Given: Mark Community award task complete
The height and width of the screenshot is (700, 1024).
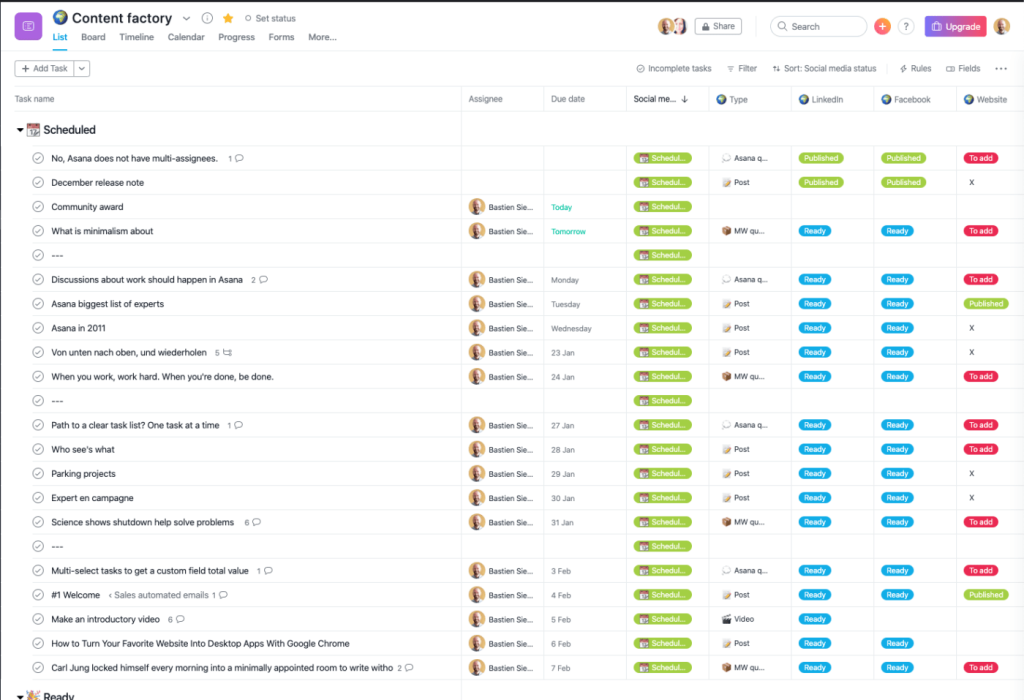Looking at the screenshot, I should pos(38,207).
